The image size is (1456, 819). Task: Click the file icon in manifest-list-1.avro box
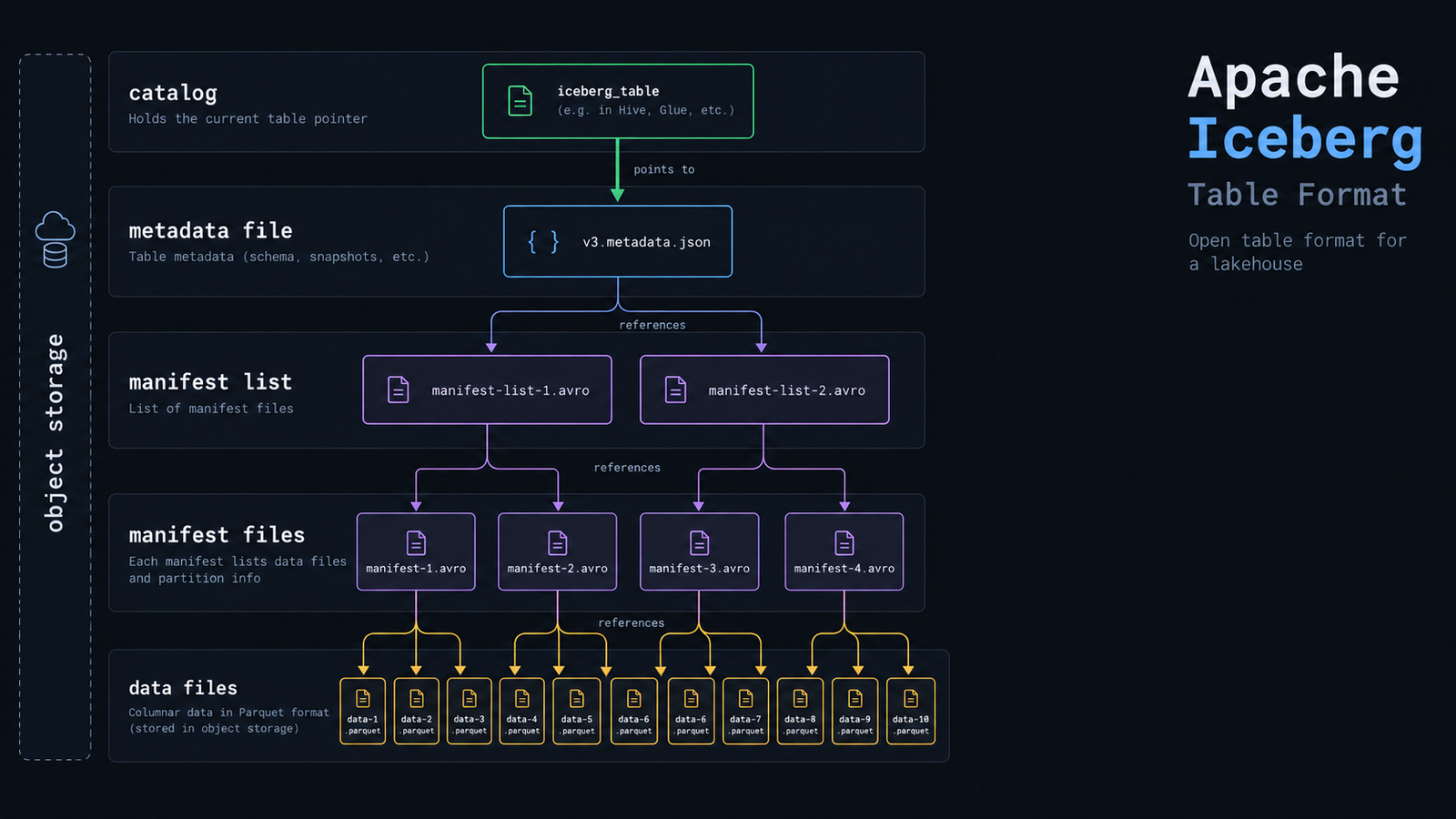click(399, 389)
